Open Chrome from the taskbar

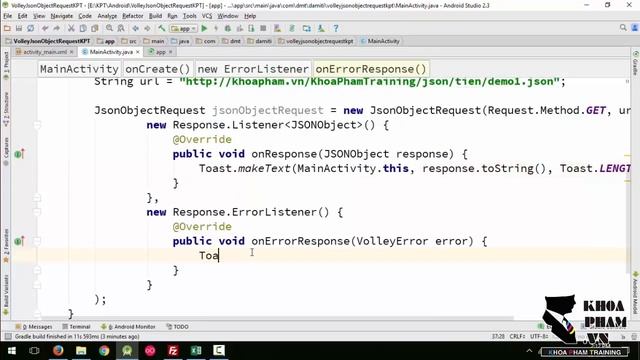click(x=104, y=351)
